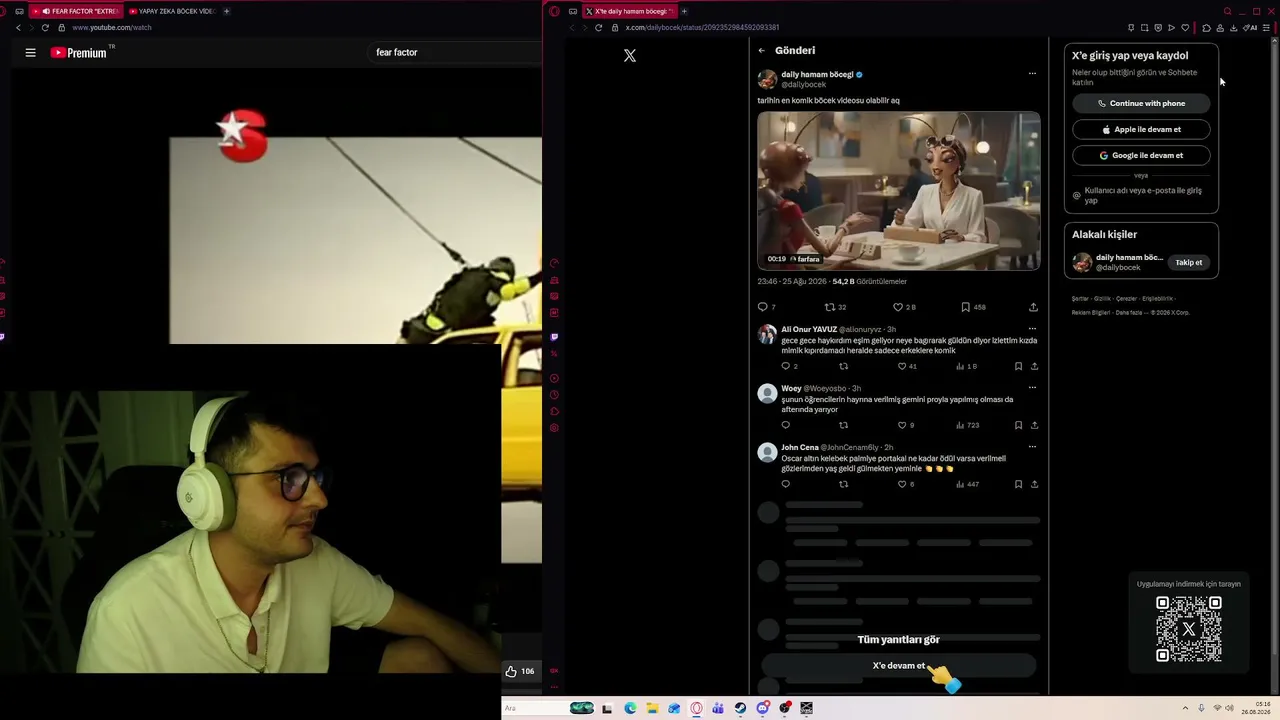The image size is (1280, 720).
Task: Click Apple ile devam et button
Action: coord(1141,129)
